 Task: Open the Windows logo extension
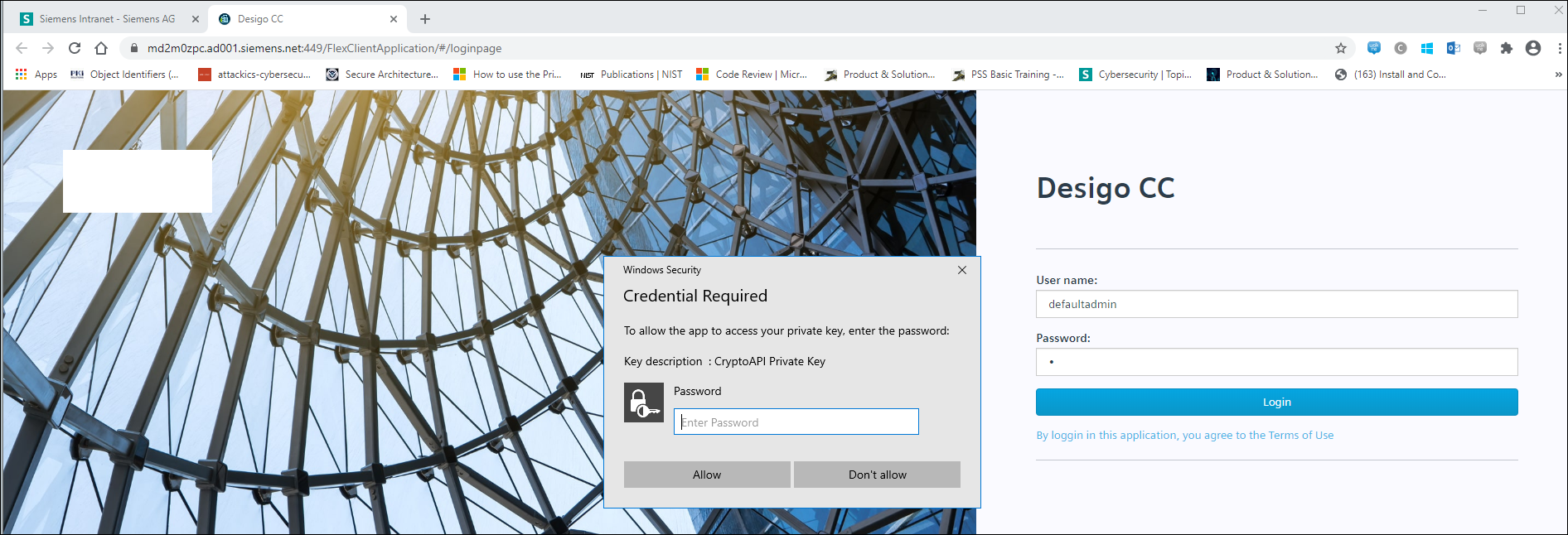(1426, 48)
